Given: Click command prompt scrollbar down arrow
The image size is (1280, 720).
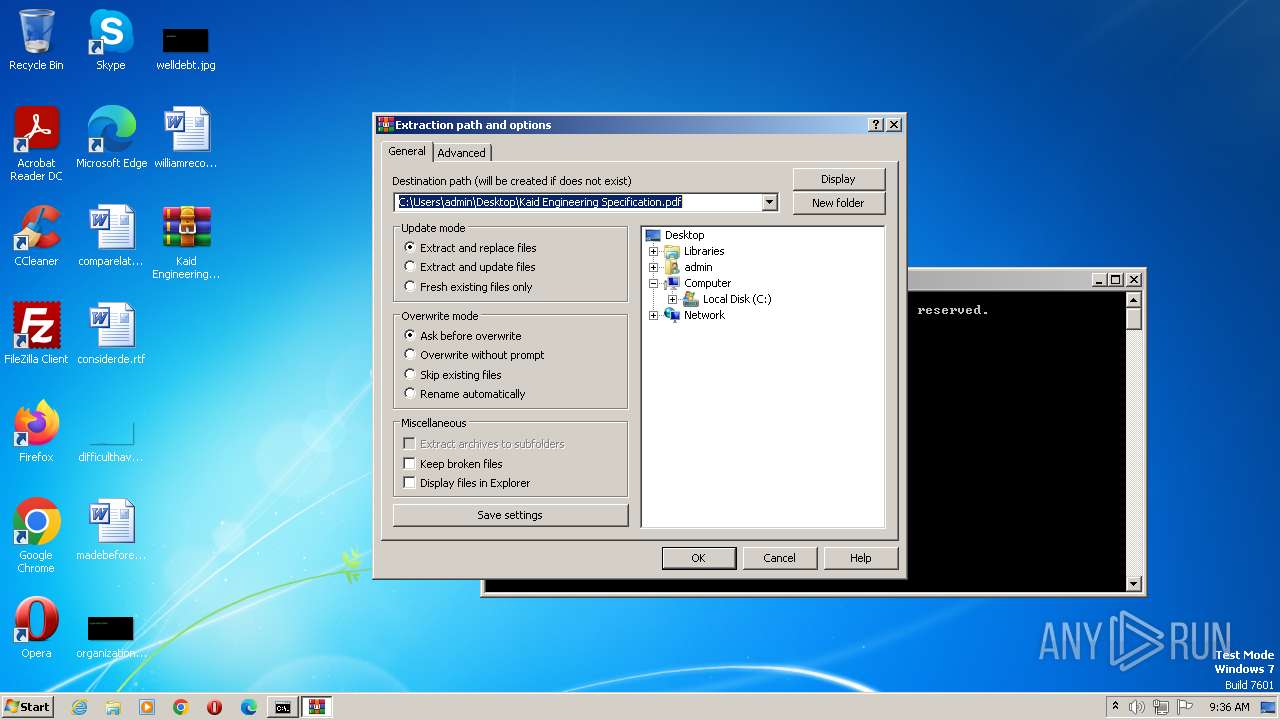Looking at the screenshot, I should coord(1133,583).
